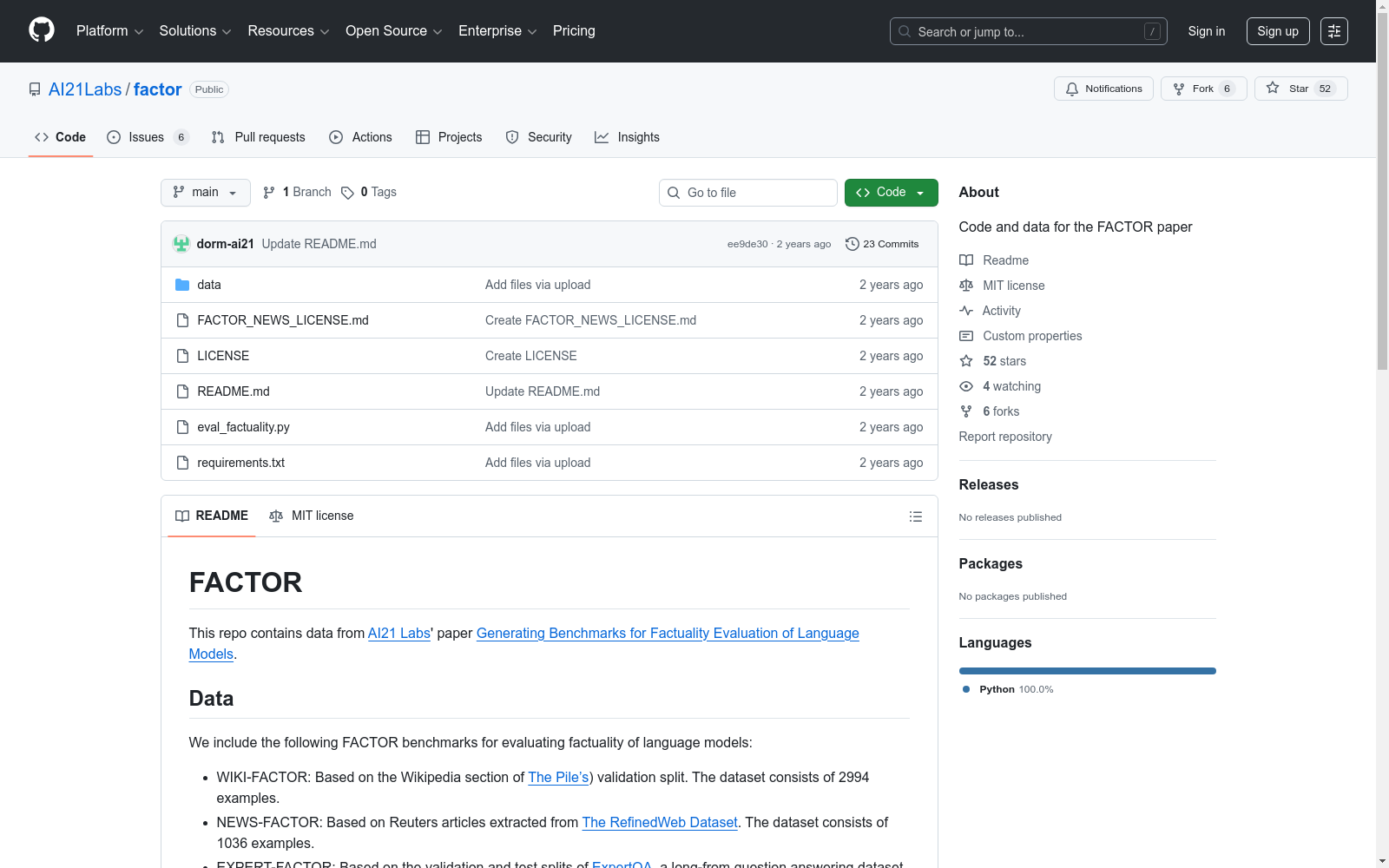Open the ee9de30 commit hash
The image size is (1389, 868).
[x=747, y=244]
